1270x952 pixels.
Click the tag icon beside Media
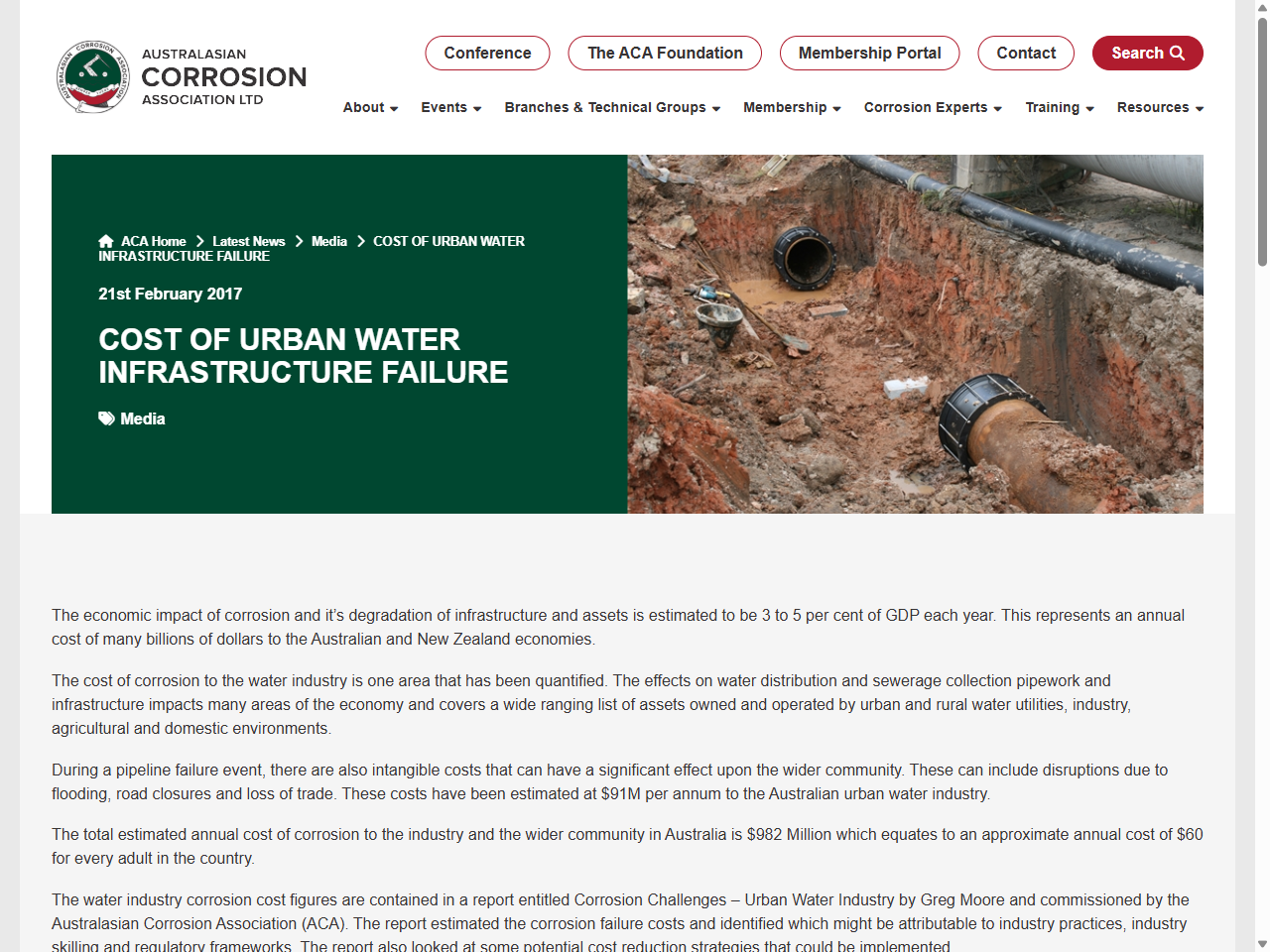(x=106, y=418)
